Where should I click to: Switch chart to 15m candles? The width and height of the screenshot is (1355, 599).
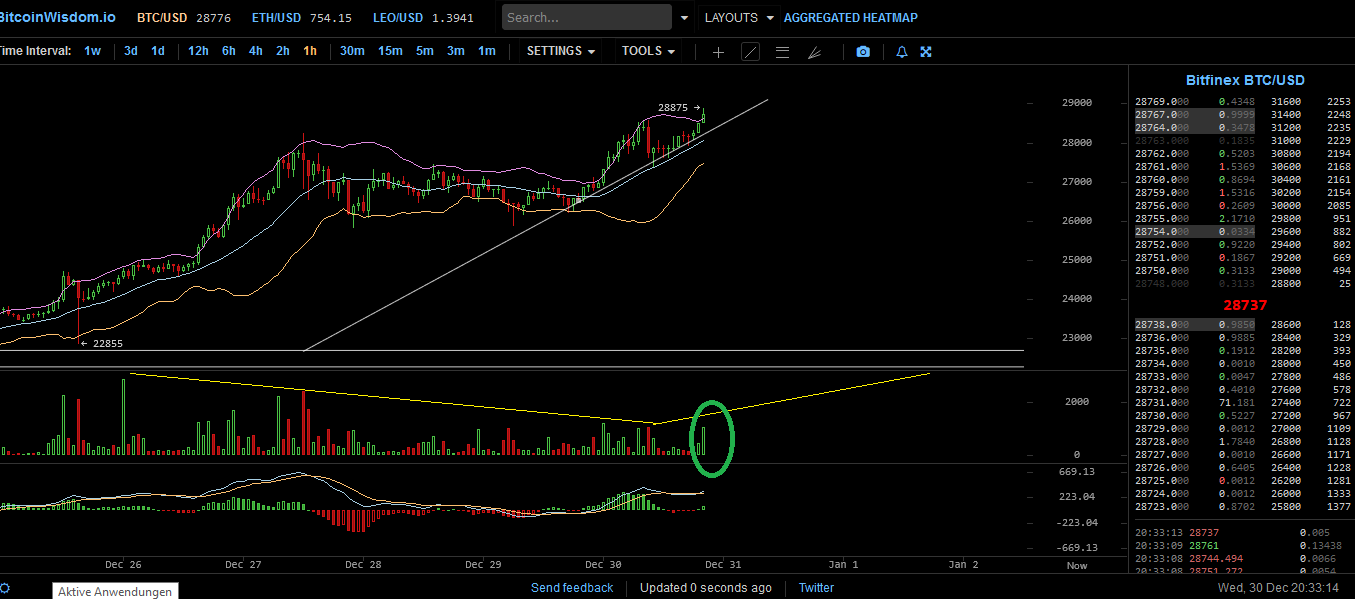(x=390, y=51)
